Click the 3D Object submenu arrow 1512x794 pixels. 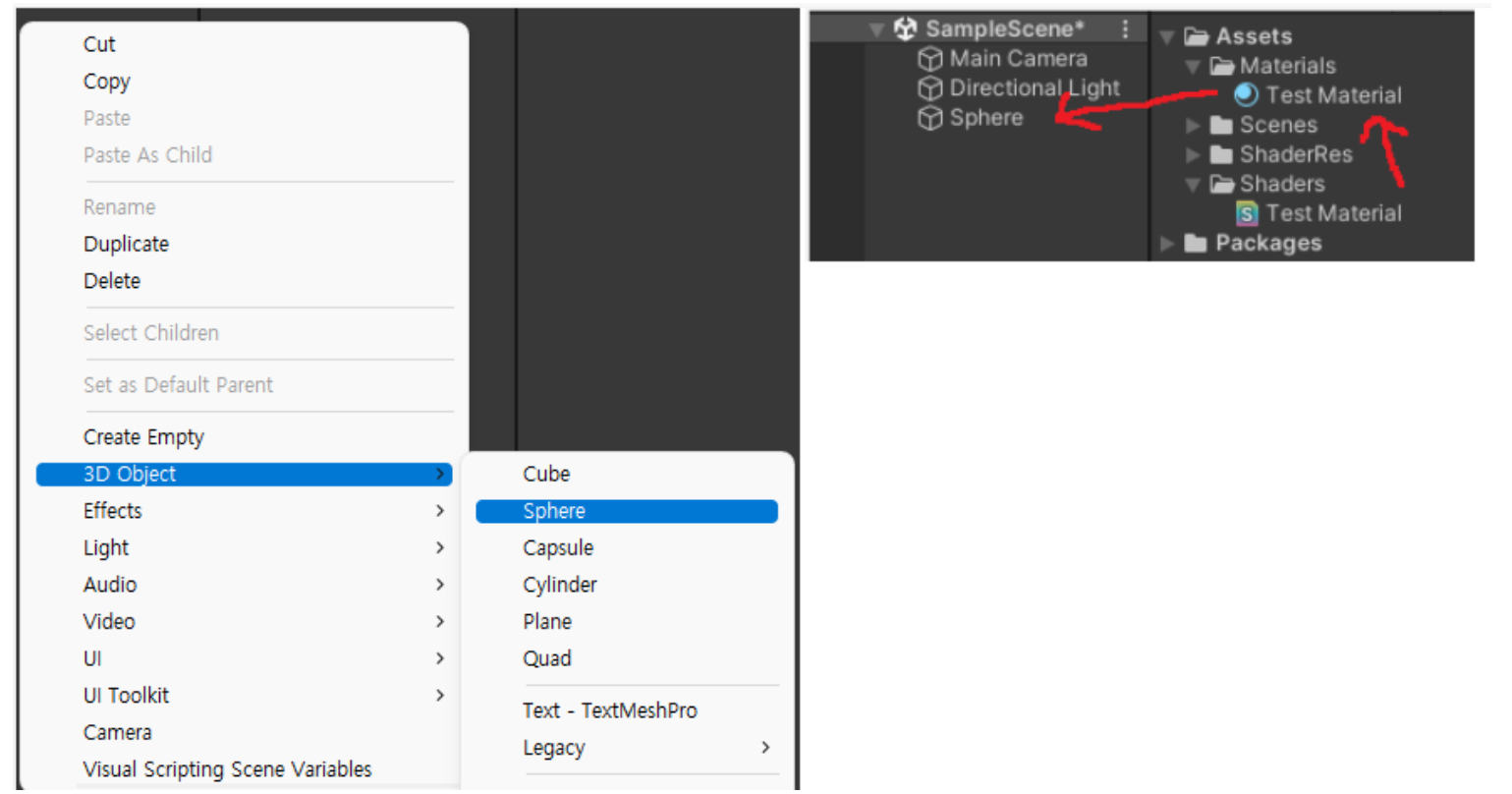439,475
